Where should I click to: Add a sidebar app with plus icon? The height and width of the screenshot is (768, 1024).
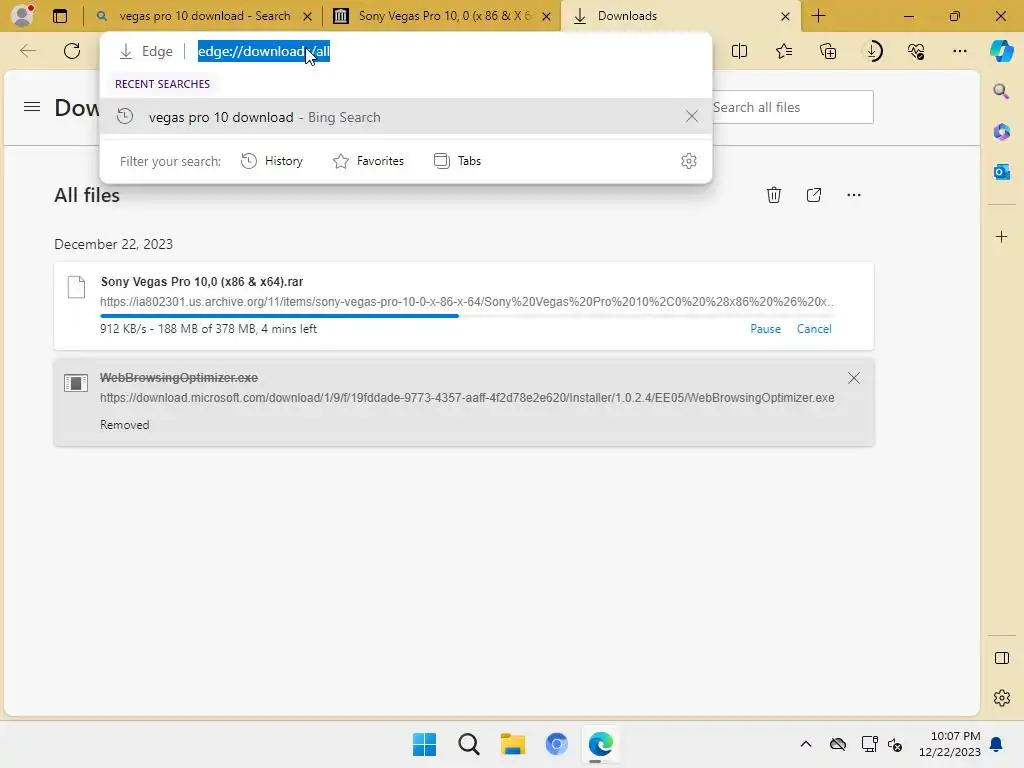click(1001, 236)
